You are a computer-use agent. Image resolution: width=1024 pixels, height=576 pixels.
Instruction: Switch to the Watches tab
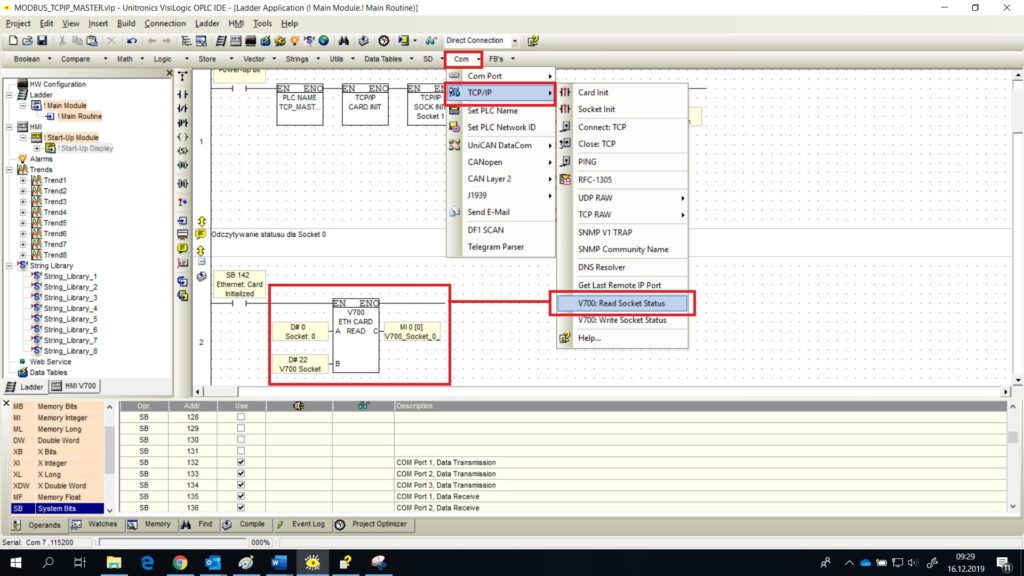point(95,524)
